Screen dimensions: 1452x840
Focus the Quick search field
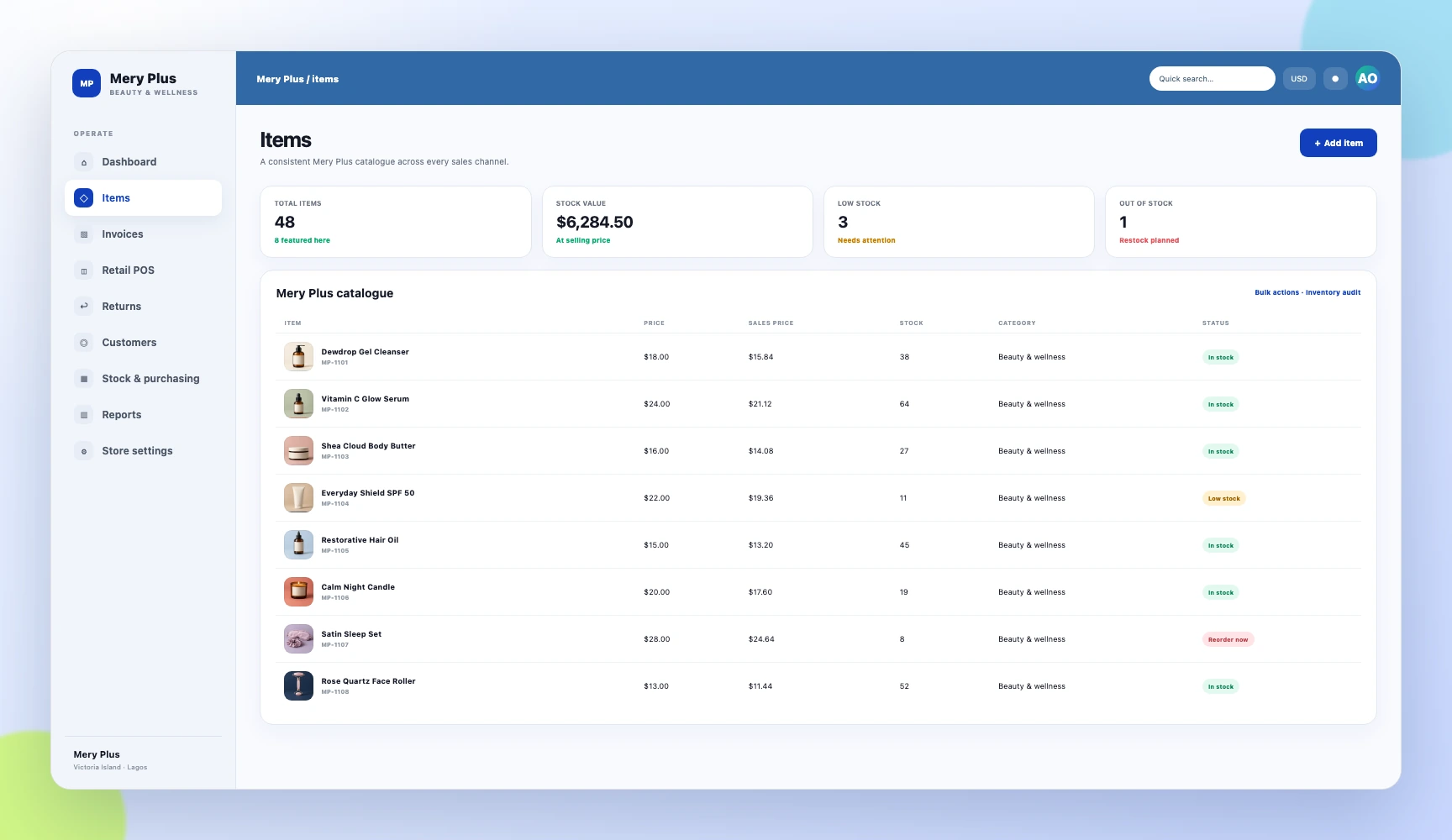(1212, 78)
